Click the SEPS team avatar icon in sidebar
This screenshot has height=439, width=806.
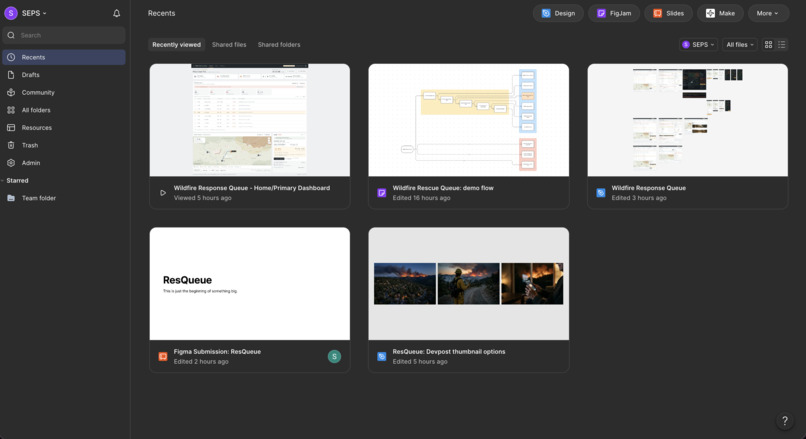(11, 13)
